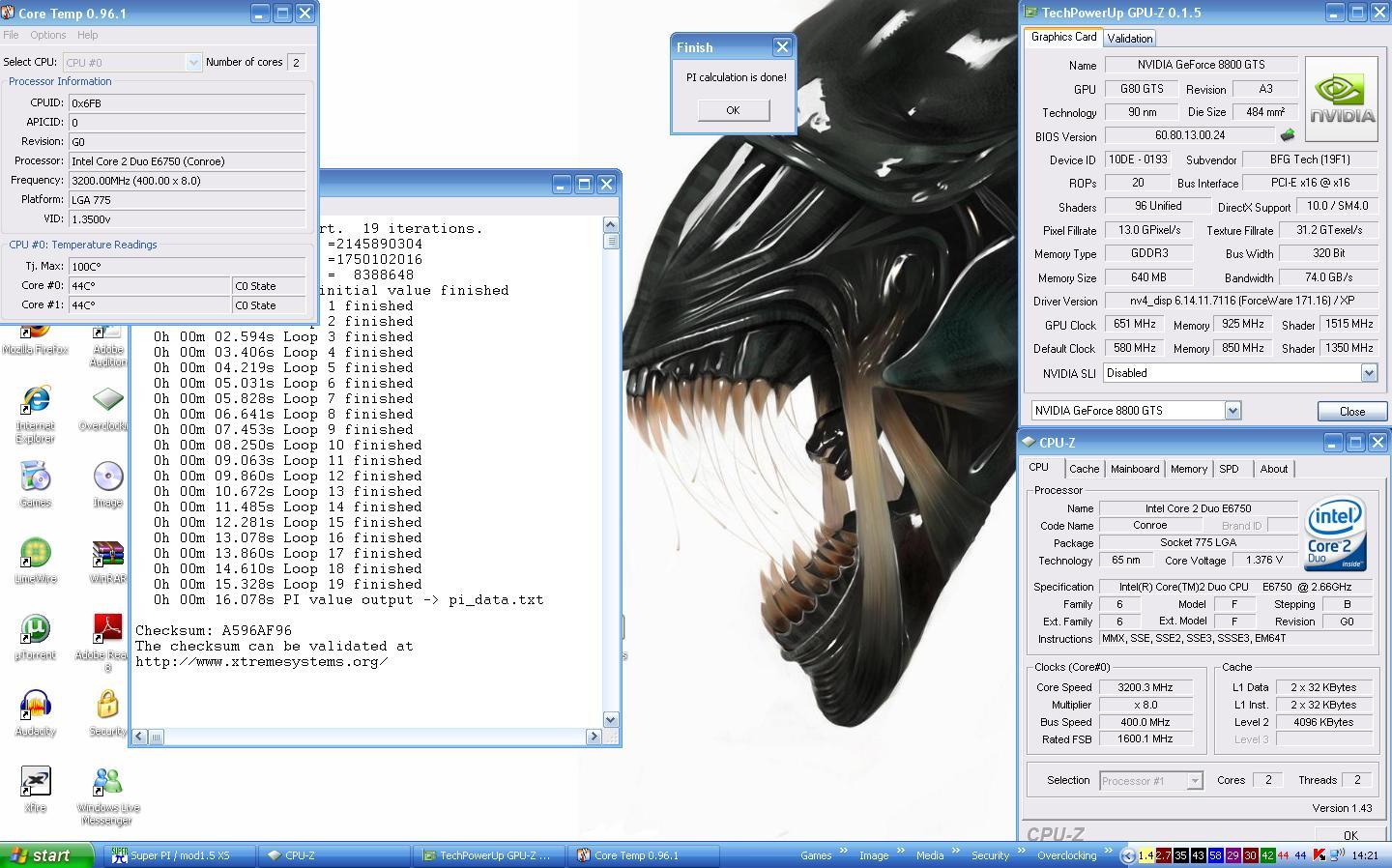
Task: Switch to Core Temp 0.96.1 taskbar button
Action: (x=645, y=855)
